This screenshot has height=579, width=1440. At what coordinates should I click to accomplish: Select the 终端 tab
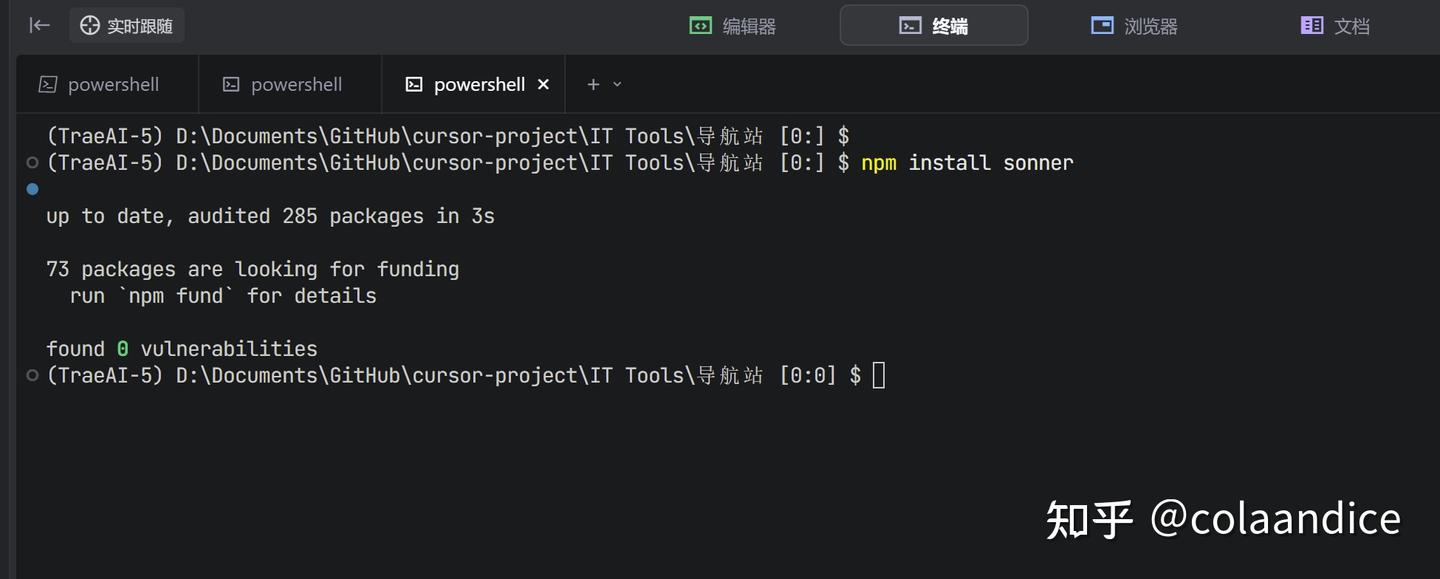[x=933, y=26]
